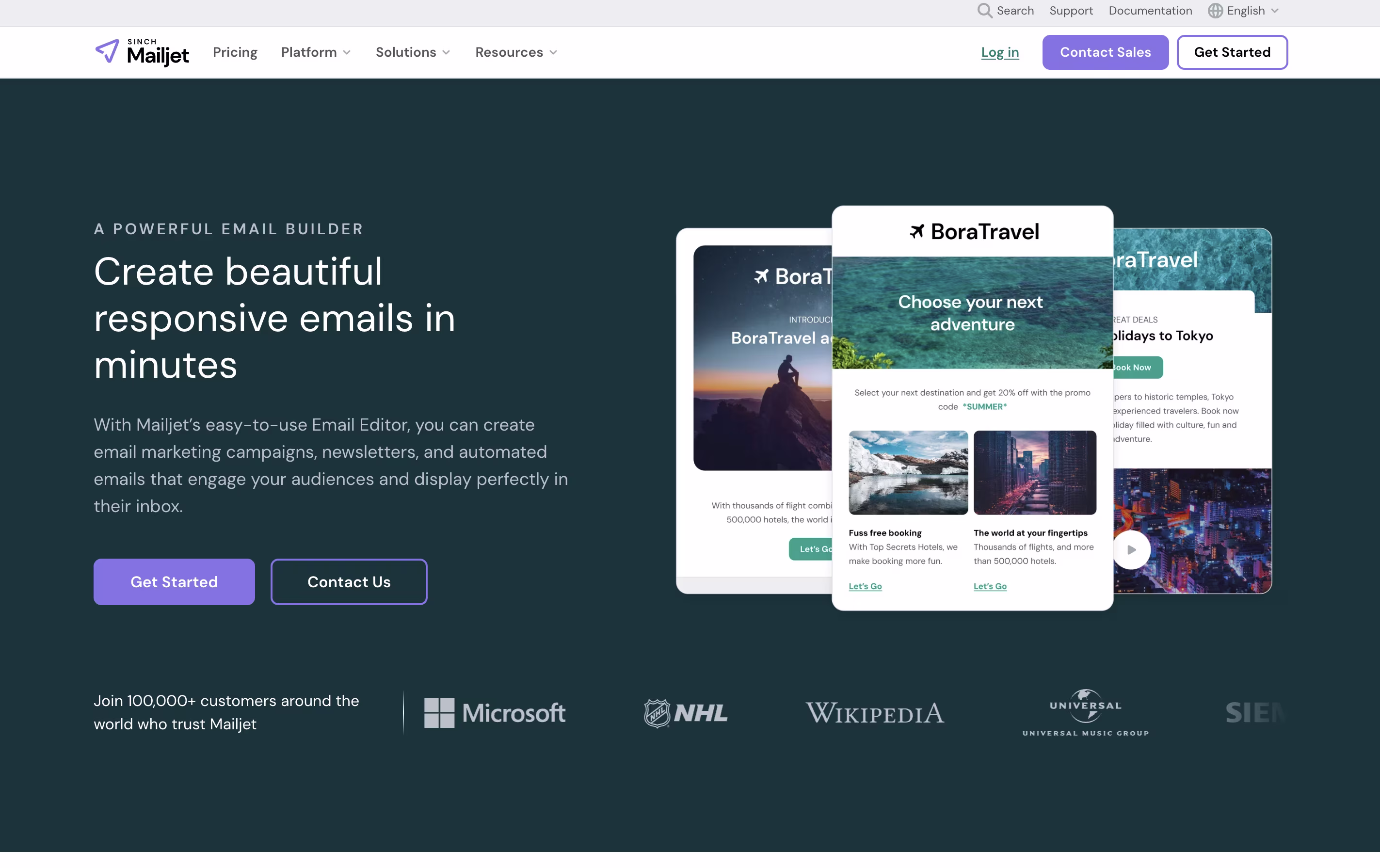Click the Contact Sales button
Viewport: 1380px width, 868px height.
pos(1105,52)
